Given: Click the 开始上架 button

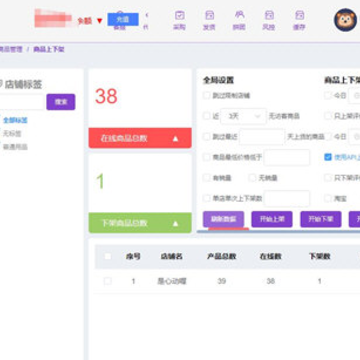Looking at the screenshot, I should pyautogui.click(x=272, y=219).
